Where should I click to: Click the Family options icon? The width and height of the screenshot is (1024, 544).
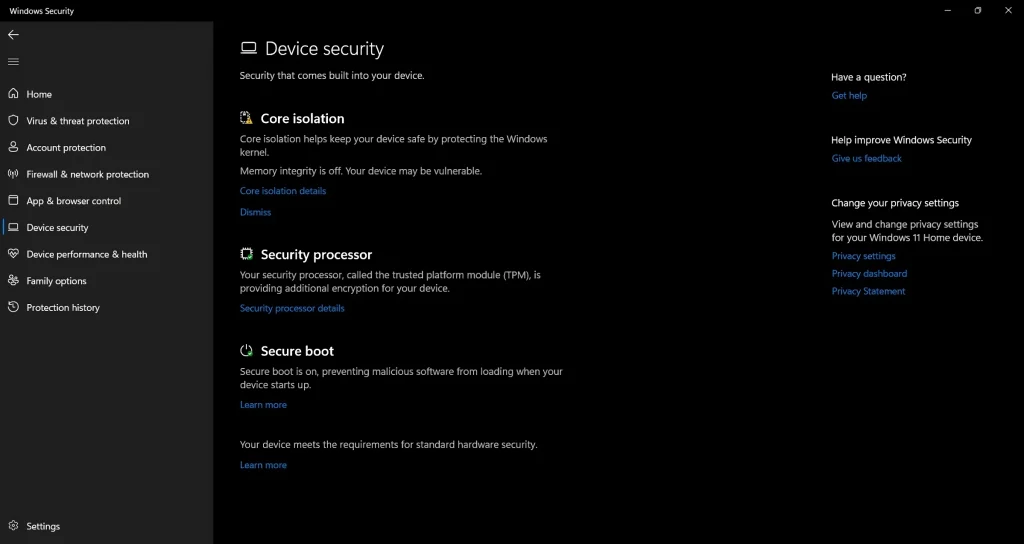pos(13,281)
